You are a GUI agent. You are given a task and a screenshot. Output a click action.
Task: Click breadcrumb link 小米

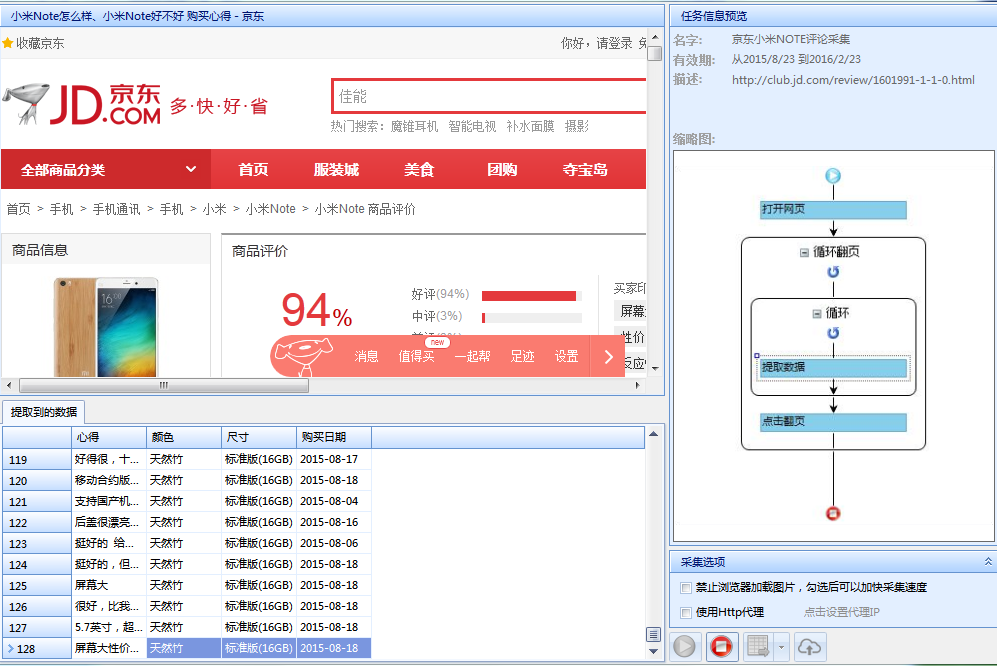point(214,209)
